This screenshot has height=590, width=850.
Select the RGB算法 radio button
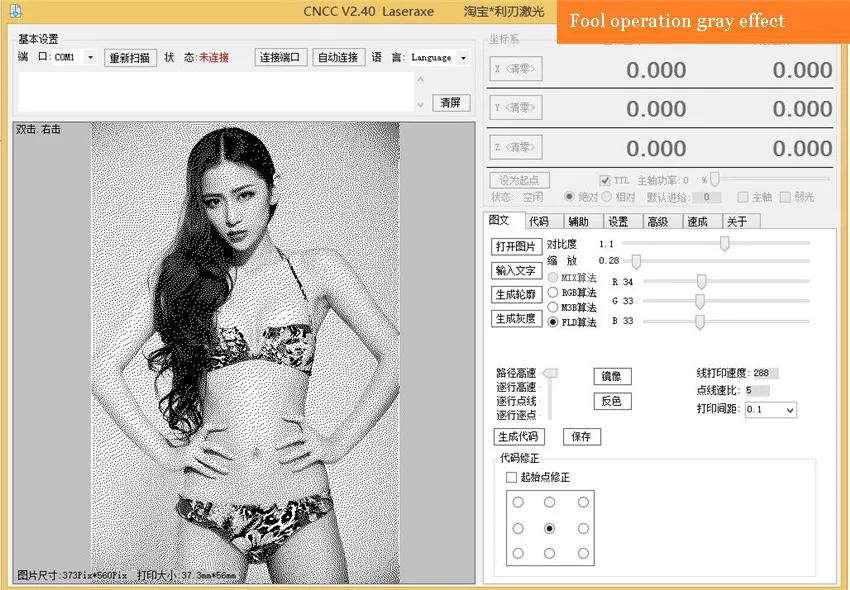click(552, 292)
